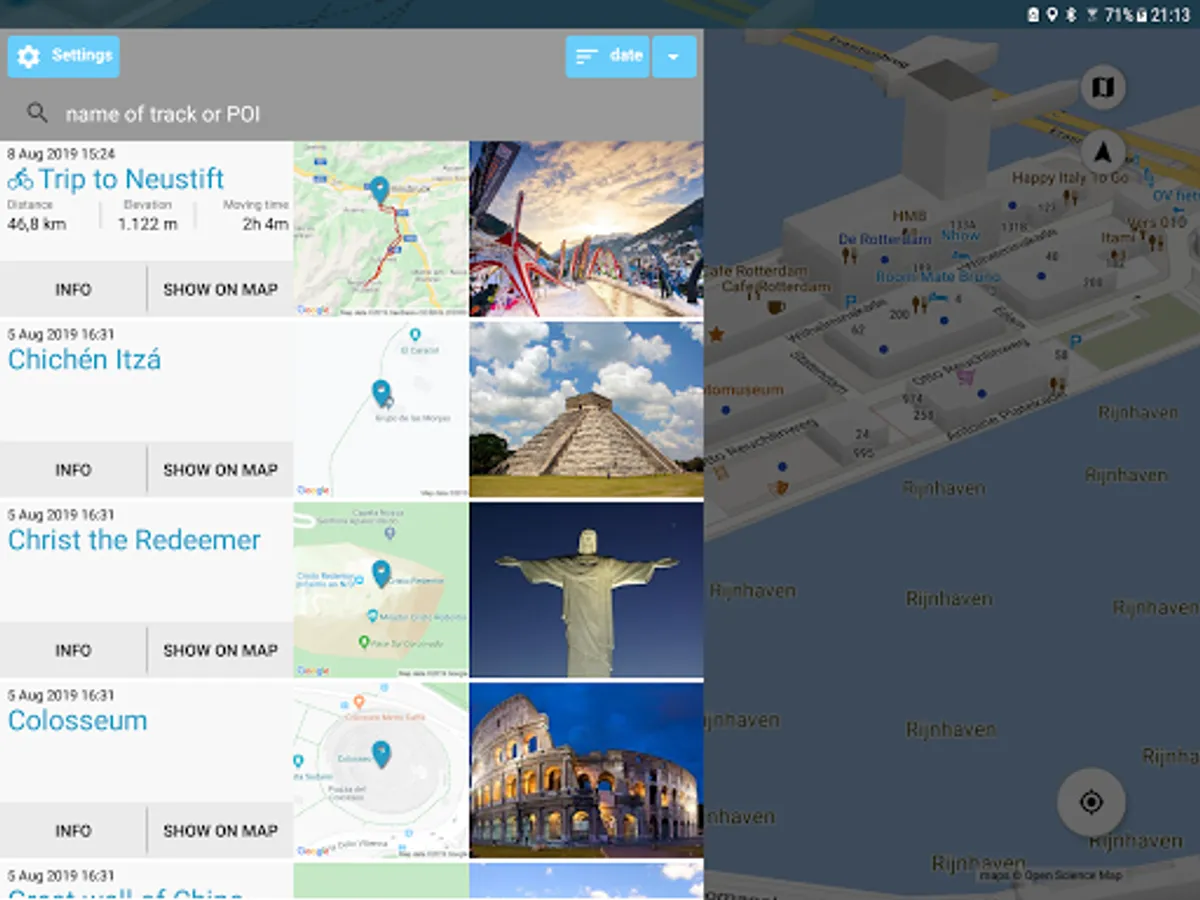
Task: Click the 21:13 clock in status bar
Action: pos(1170,14)
